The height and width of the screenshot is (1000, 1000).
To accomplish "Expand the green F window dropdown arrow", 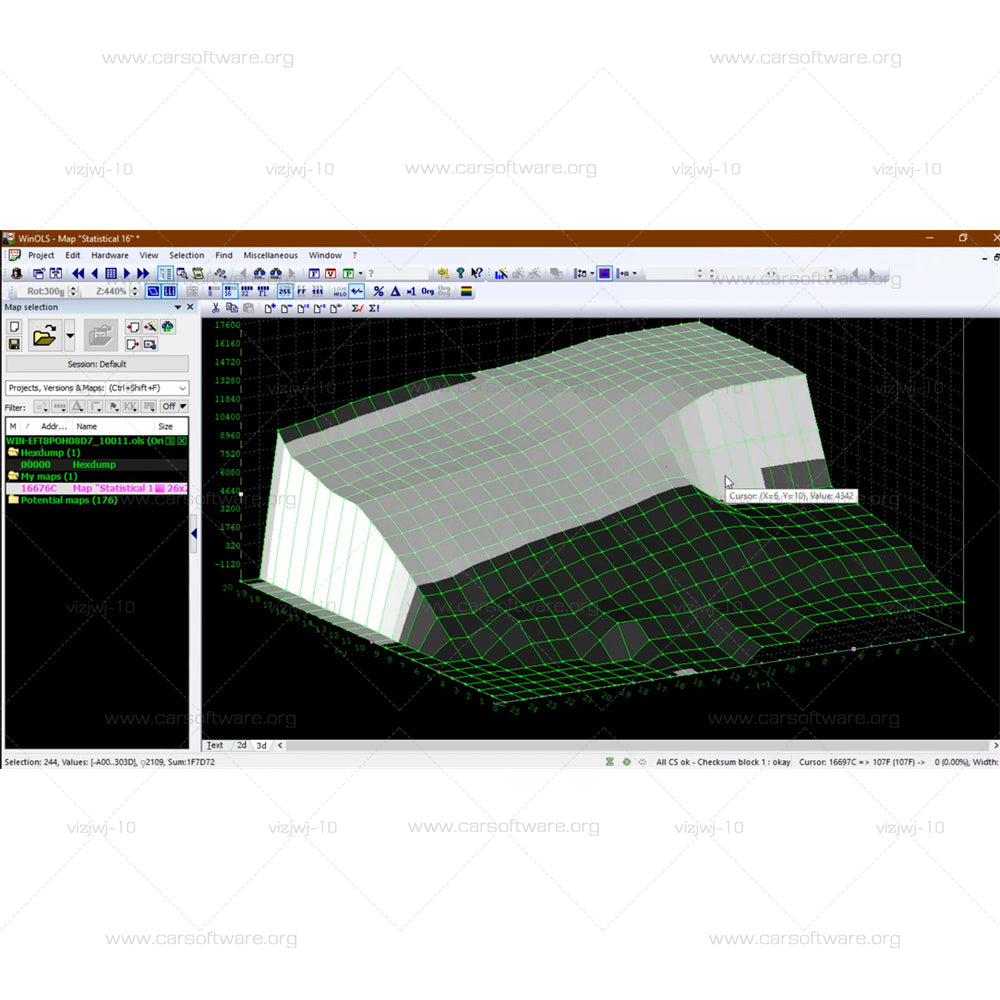I will tap(360, 273).
